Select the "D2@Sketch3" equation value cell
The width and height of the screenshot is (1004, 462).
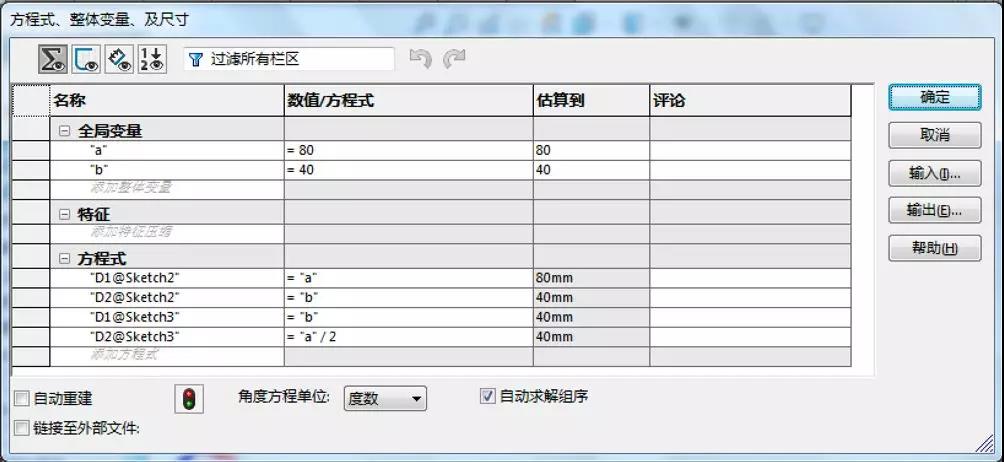click(x=407, y=337)
